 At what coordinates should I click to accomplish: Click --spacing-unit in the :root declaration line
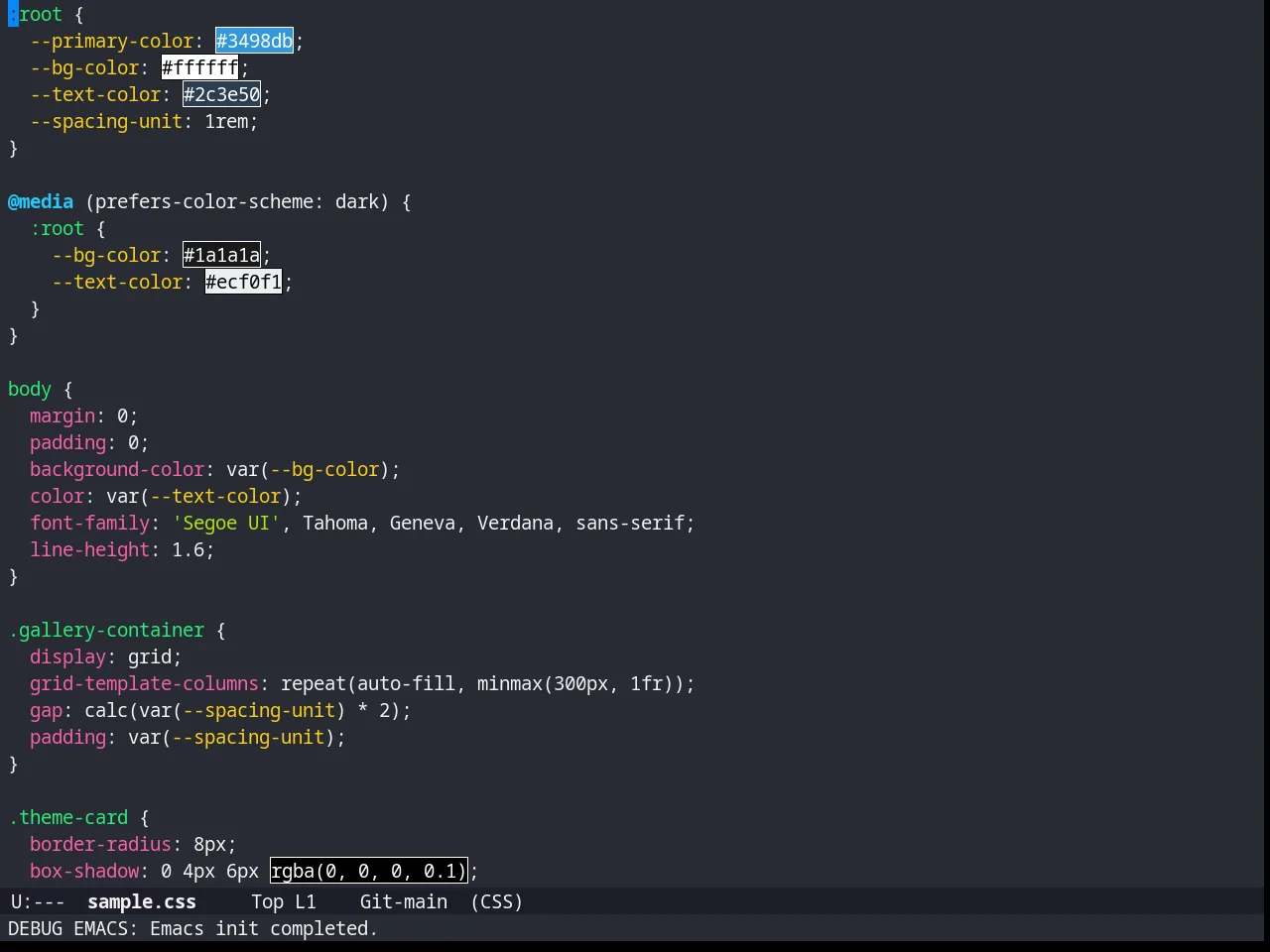pyautogui.click(x=106, y=121)
